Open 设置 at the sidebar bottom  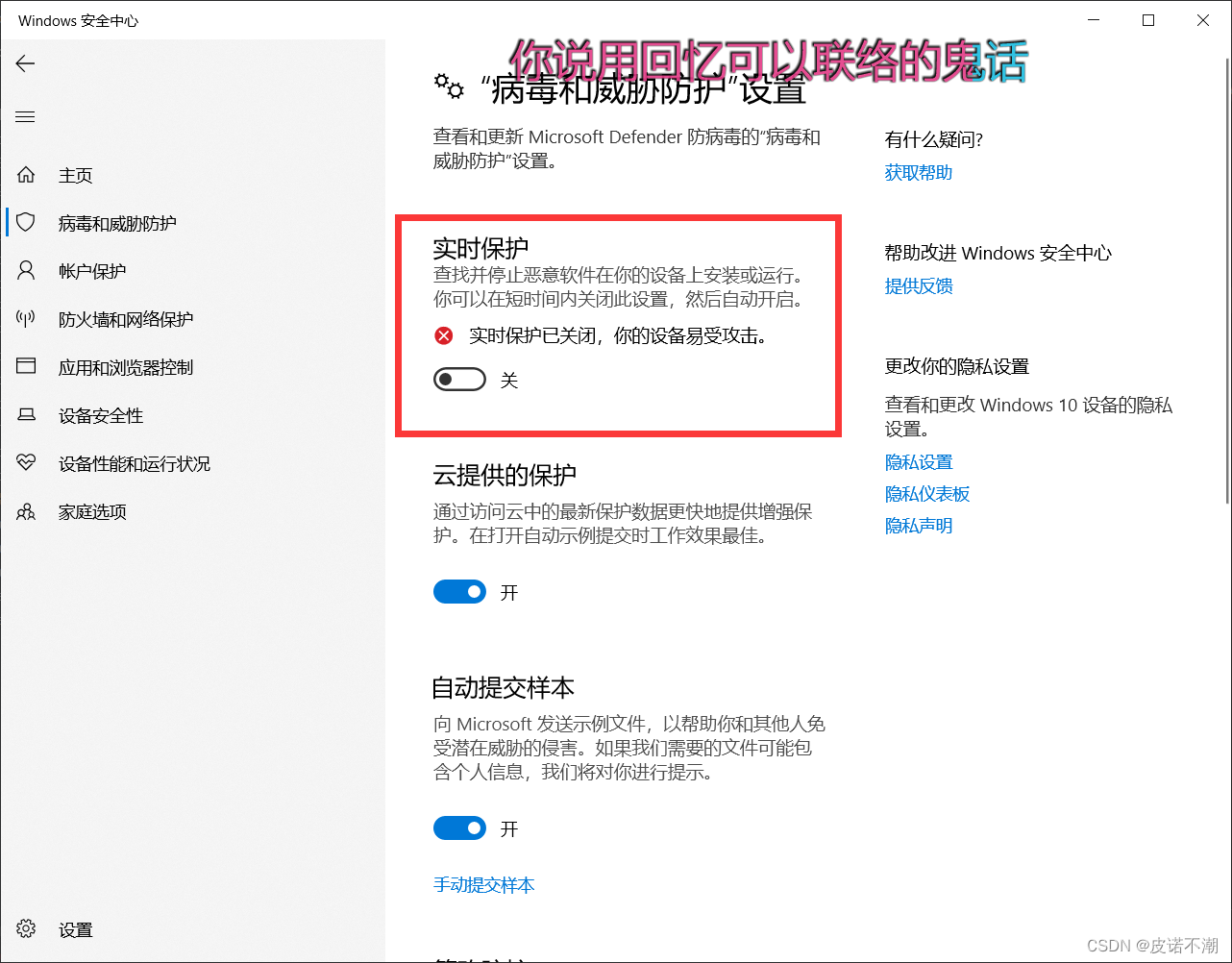tap(76, 929)
